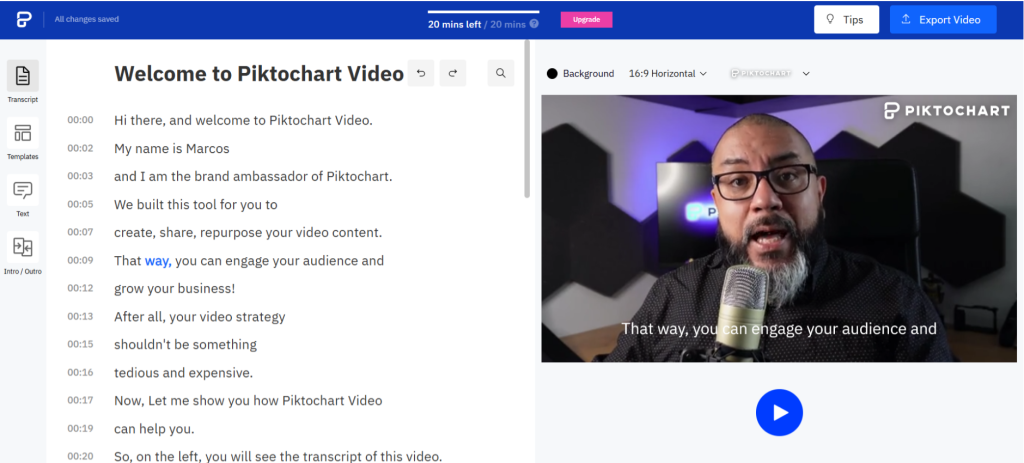Undo the last transcript edit
The image size is (1024, 463).
[421, 73]
